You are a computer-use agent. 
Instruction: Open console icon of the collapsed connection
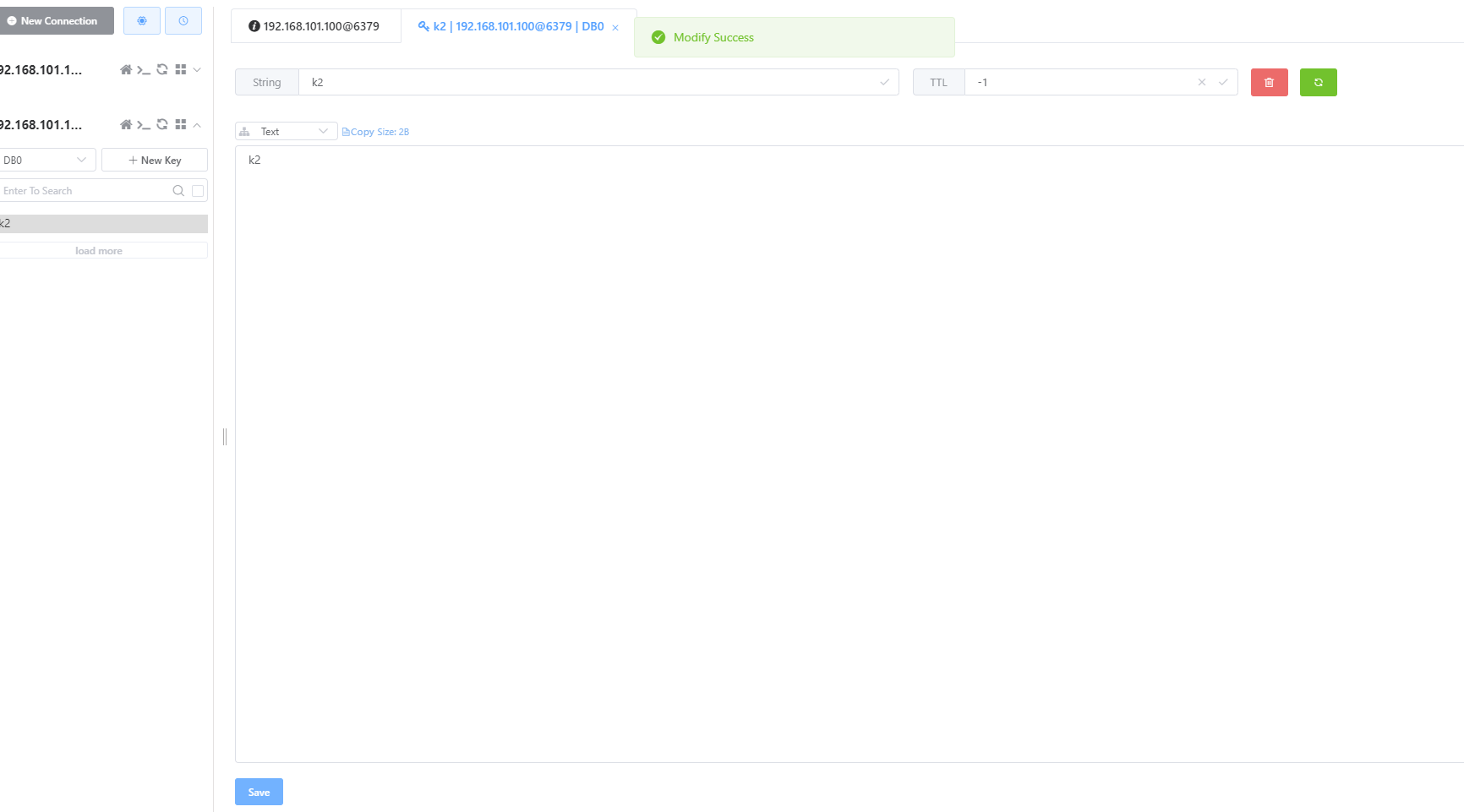pos(144,70)
